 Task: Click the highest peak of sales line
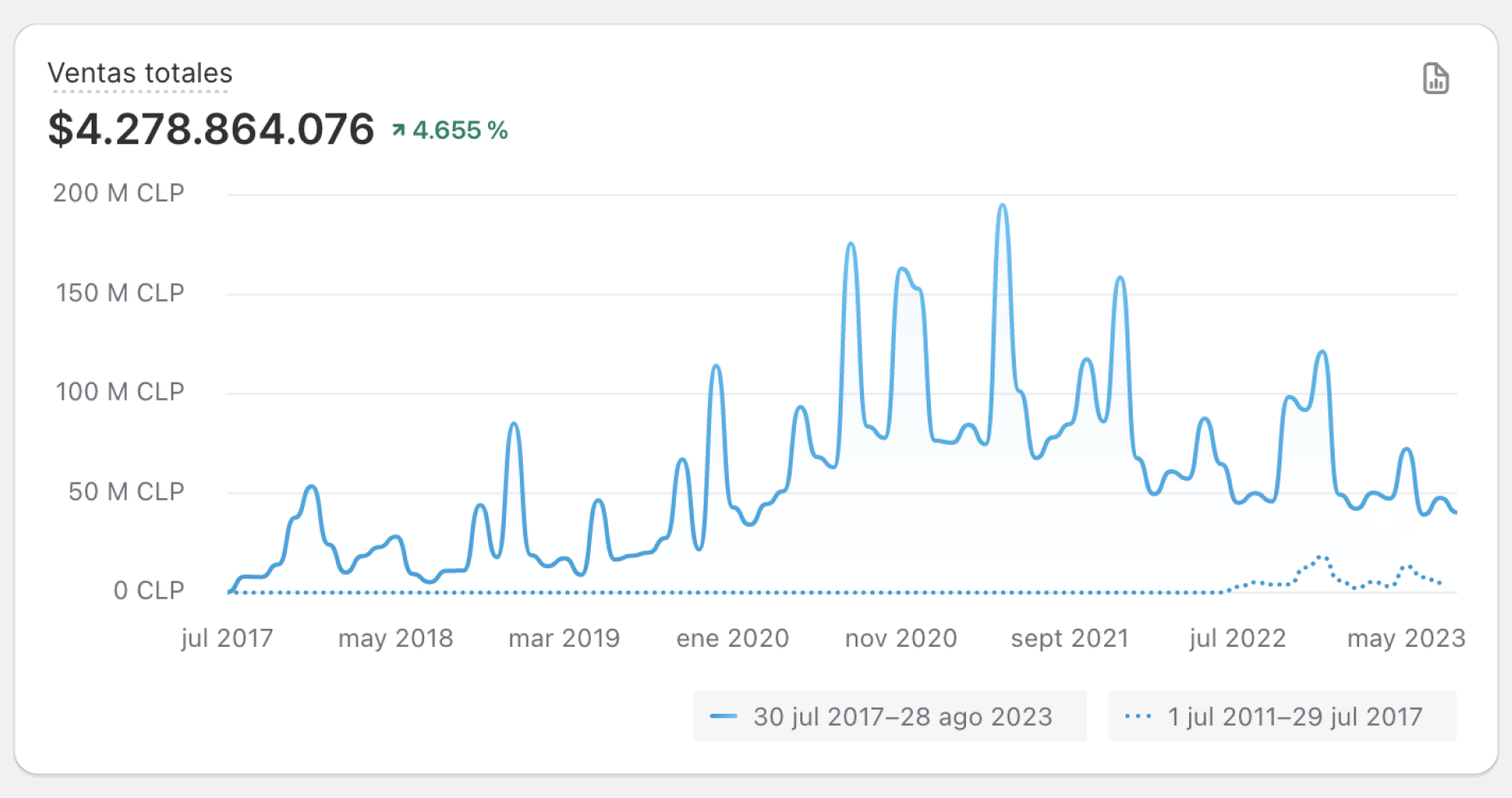pos(1003,205)
